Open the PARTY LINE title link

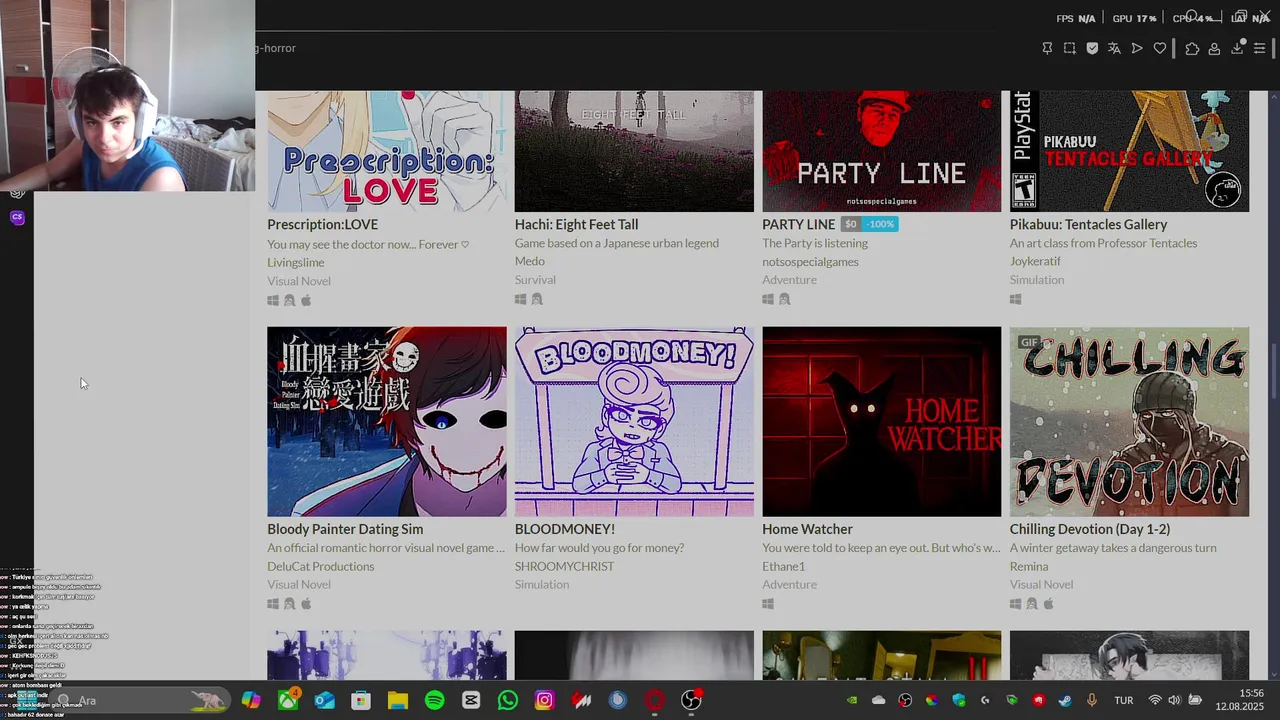pos(798,225)
